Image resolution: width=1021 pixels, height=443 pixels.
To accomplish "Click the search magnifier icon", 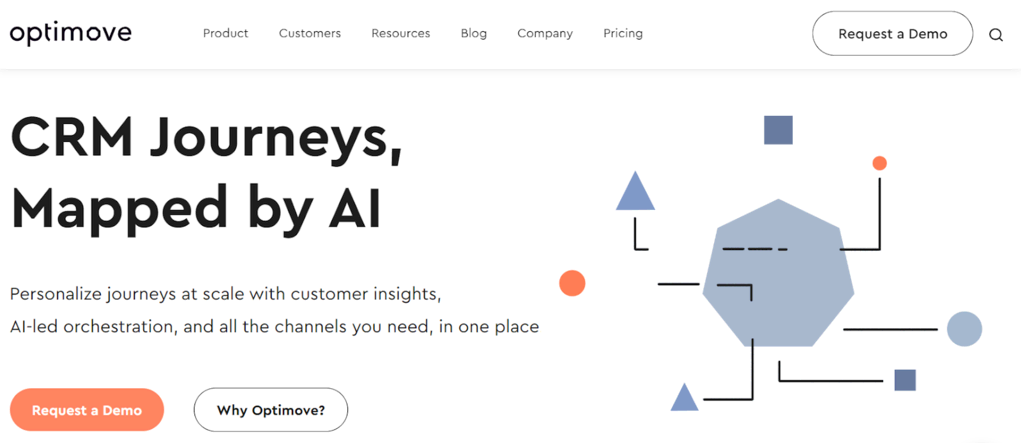I will pyautogui.click(x=995, y=34).
